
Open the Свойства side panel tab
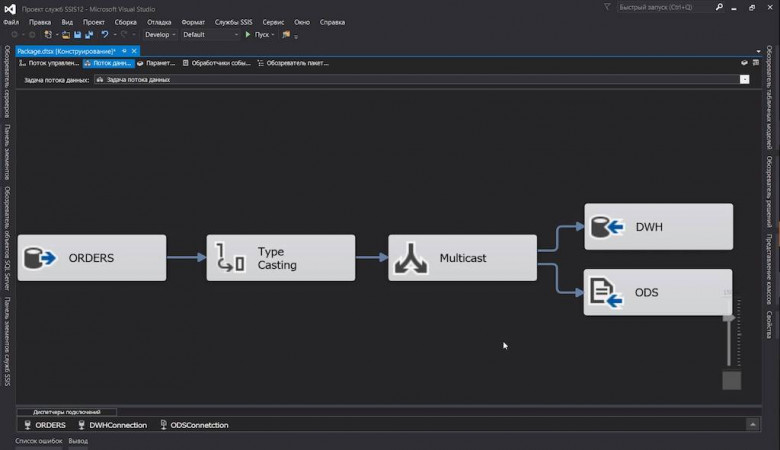769,325
